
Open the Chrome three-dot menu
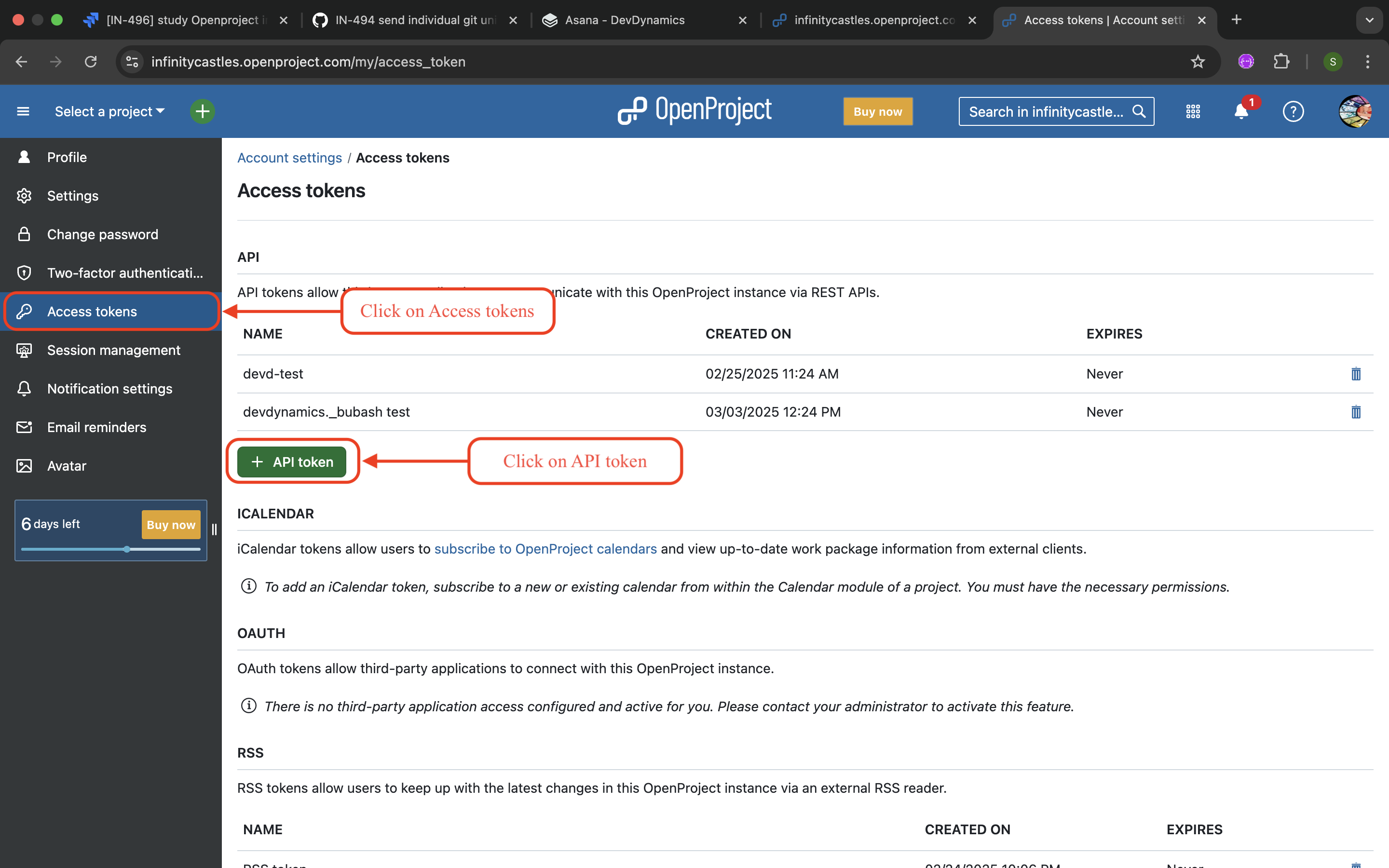(x=1367, y=61)
